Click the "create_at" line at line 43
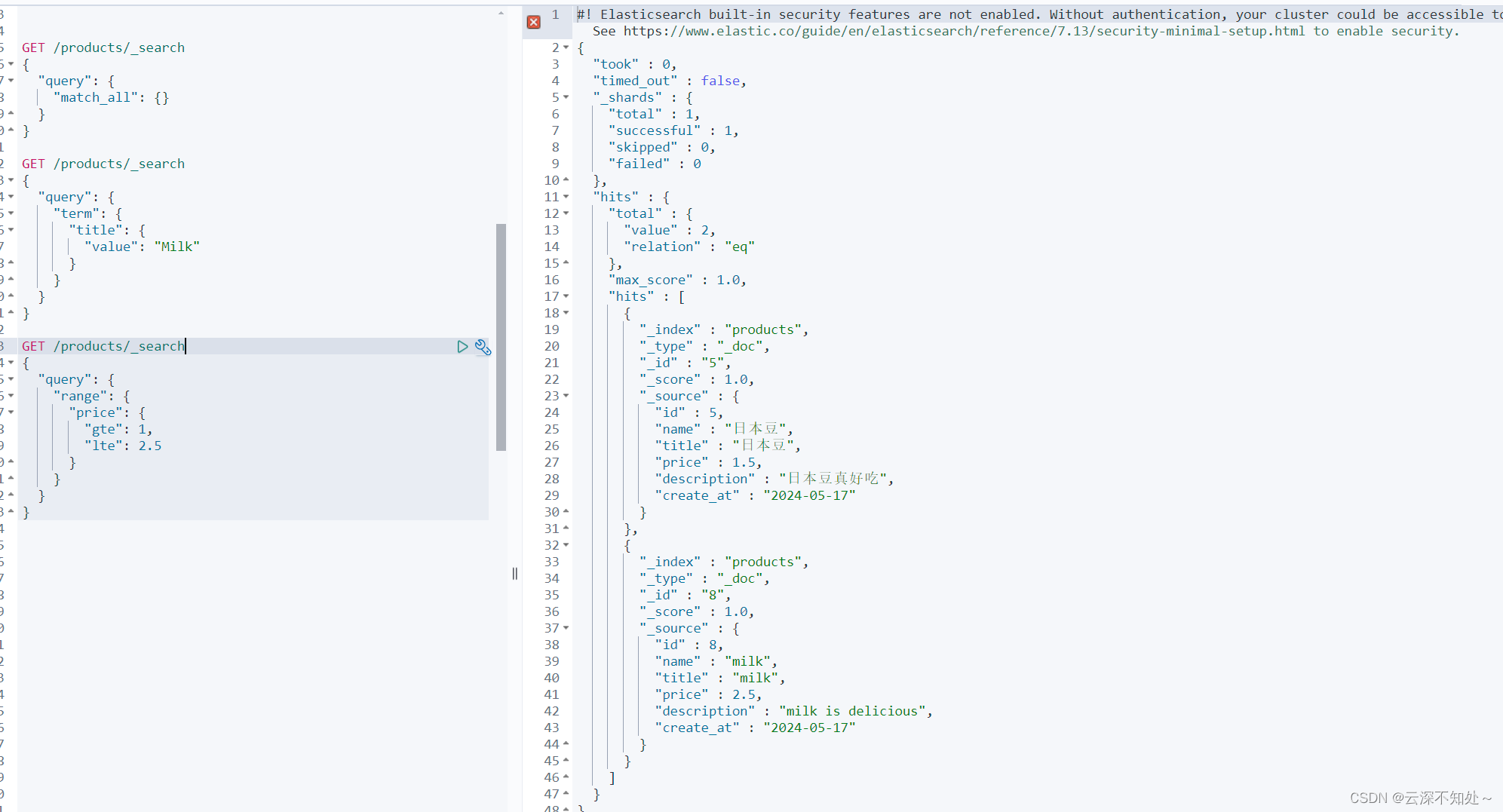 (x=755, y=728)
